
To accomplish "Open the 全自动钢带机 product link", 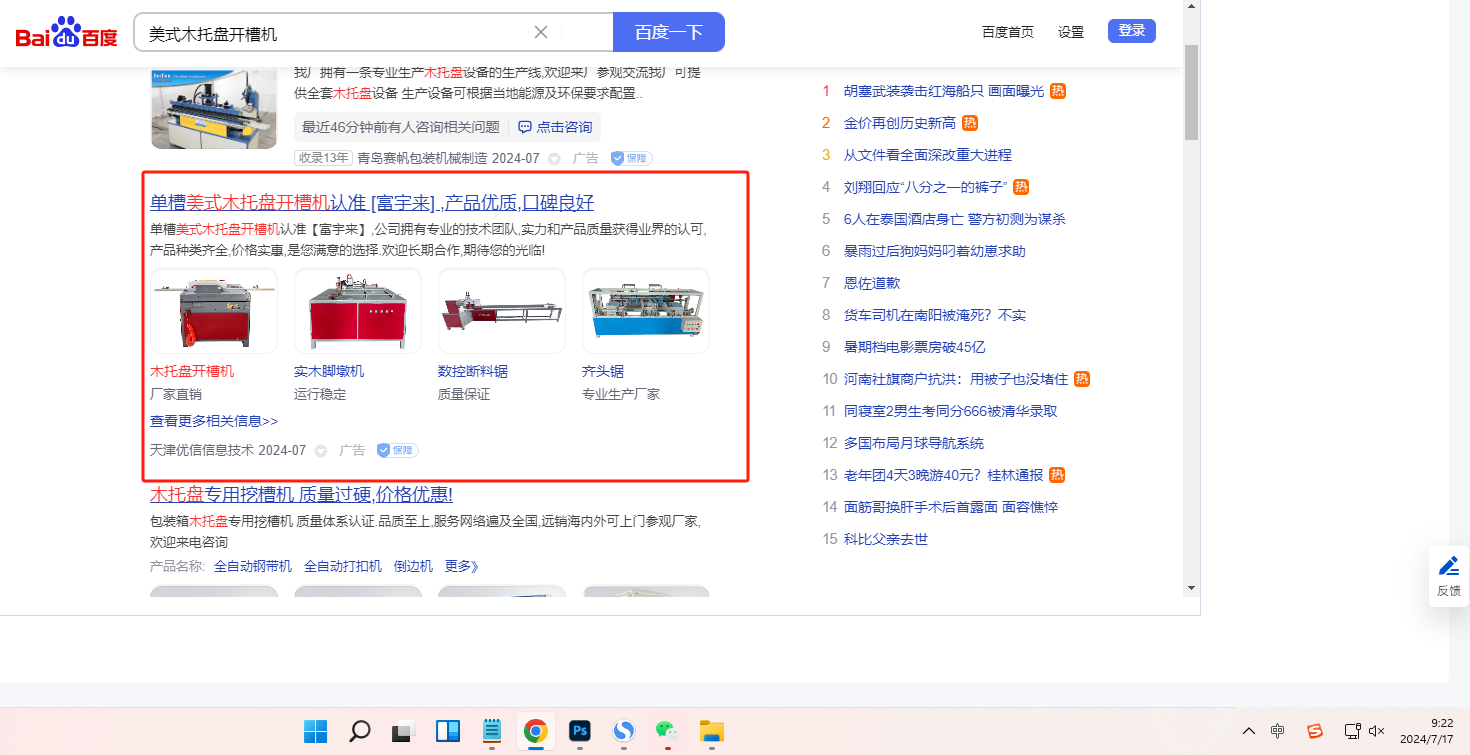I will pyautogui.click(x=253, y=566).
